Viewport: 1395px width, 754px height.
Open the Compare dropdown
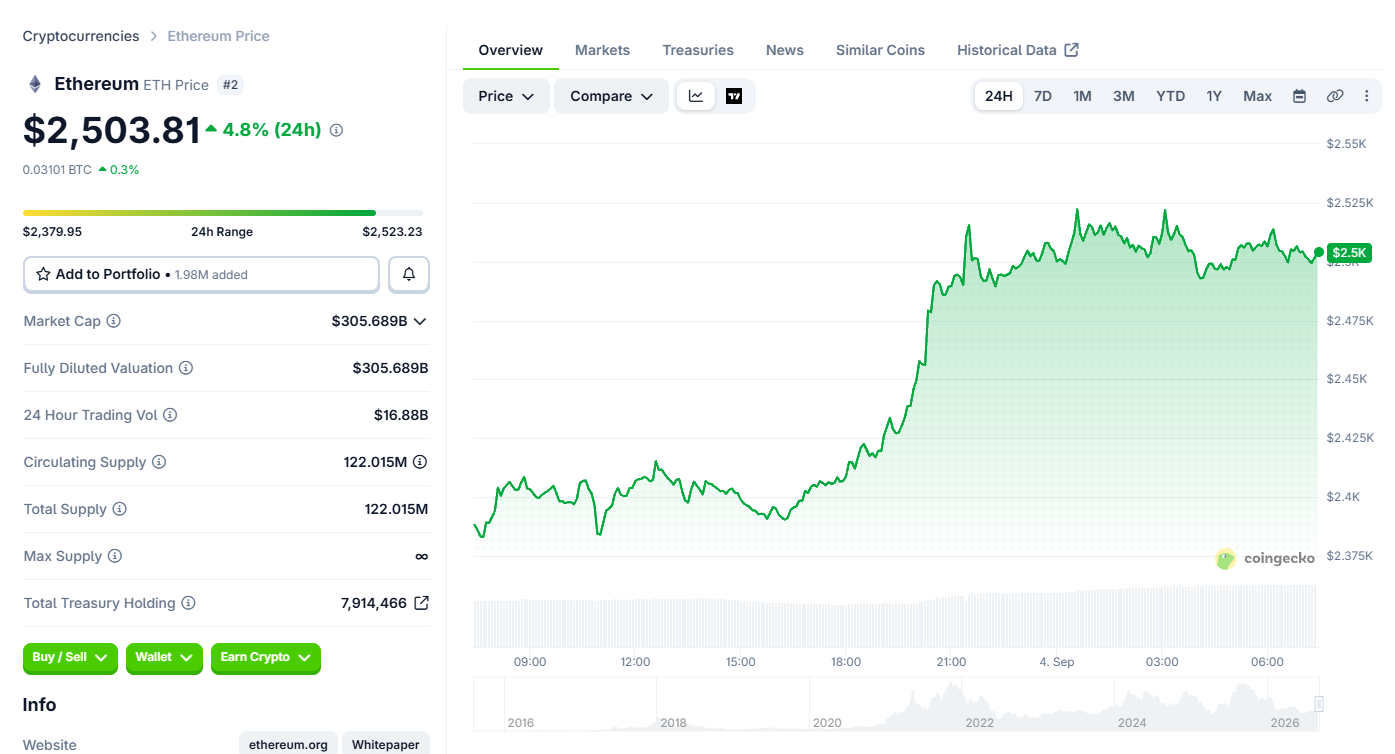[x=611, y=96]
